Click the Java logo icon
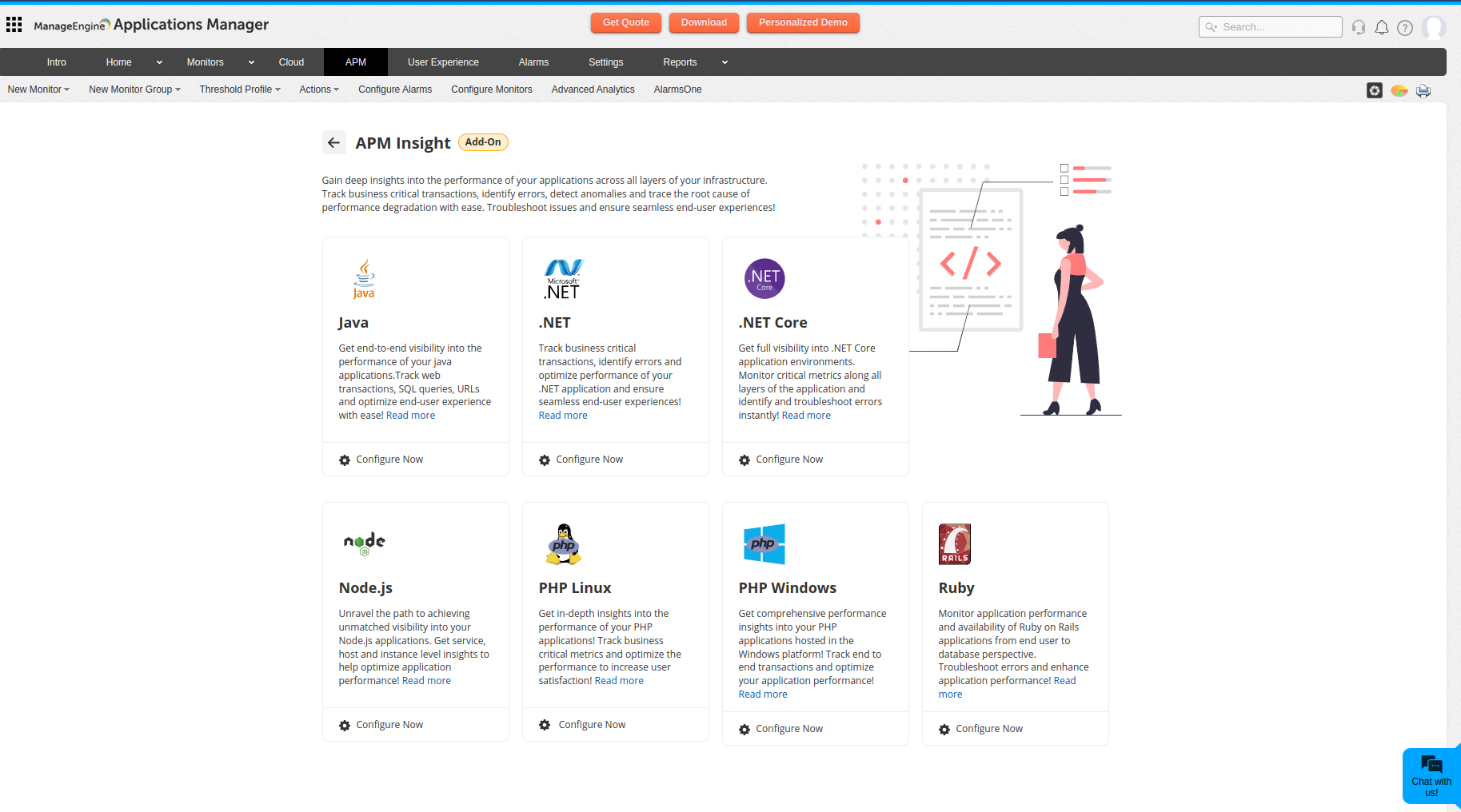This screenshot has height=812, width=1461. 364,279
